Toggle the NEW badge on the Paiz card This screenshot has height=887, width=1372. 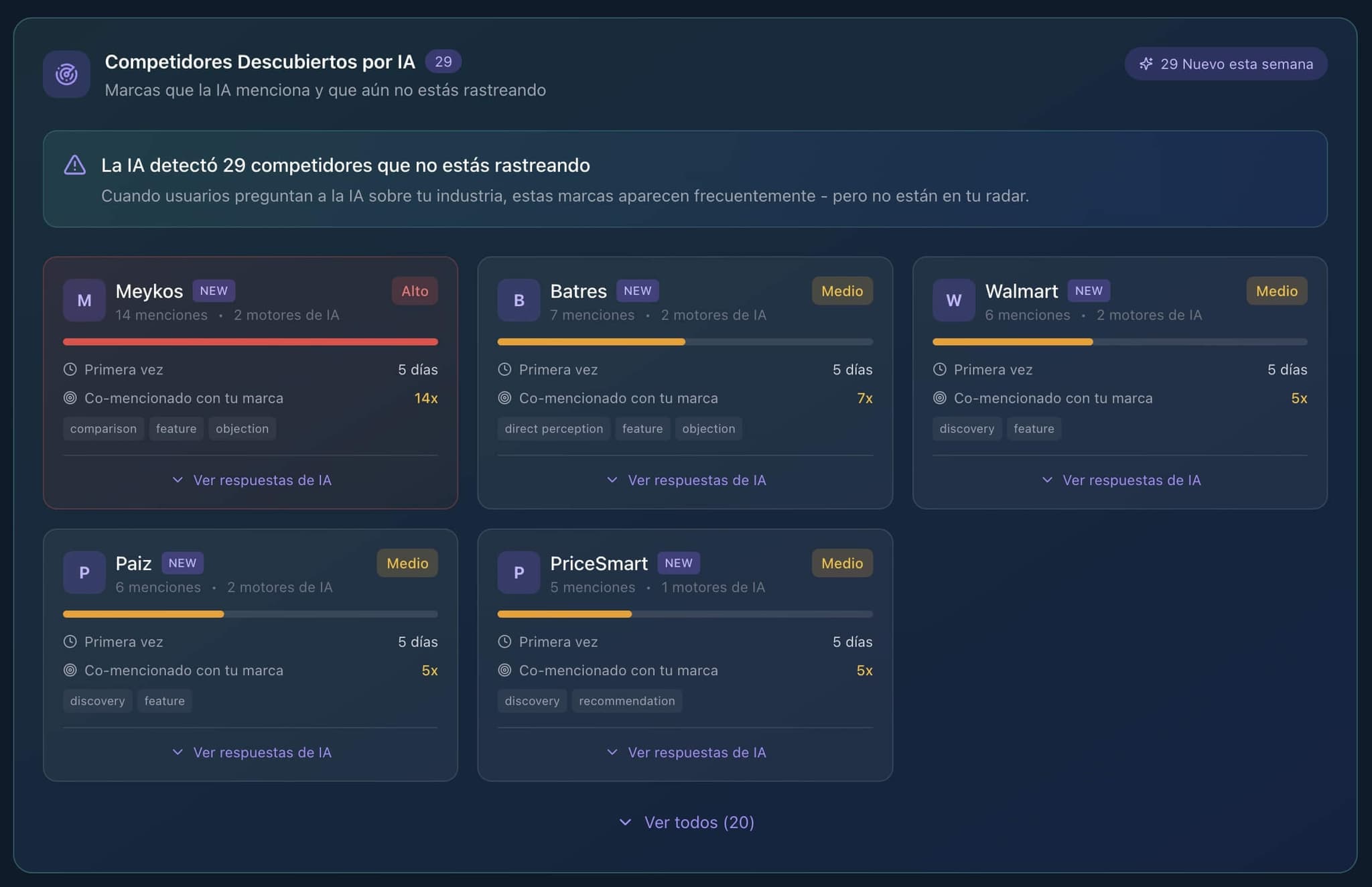pos(182,563)
